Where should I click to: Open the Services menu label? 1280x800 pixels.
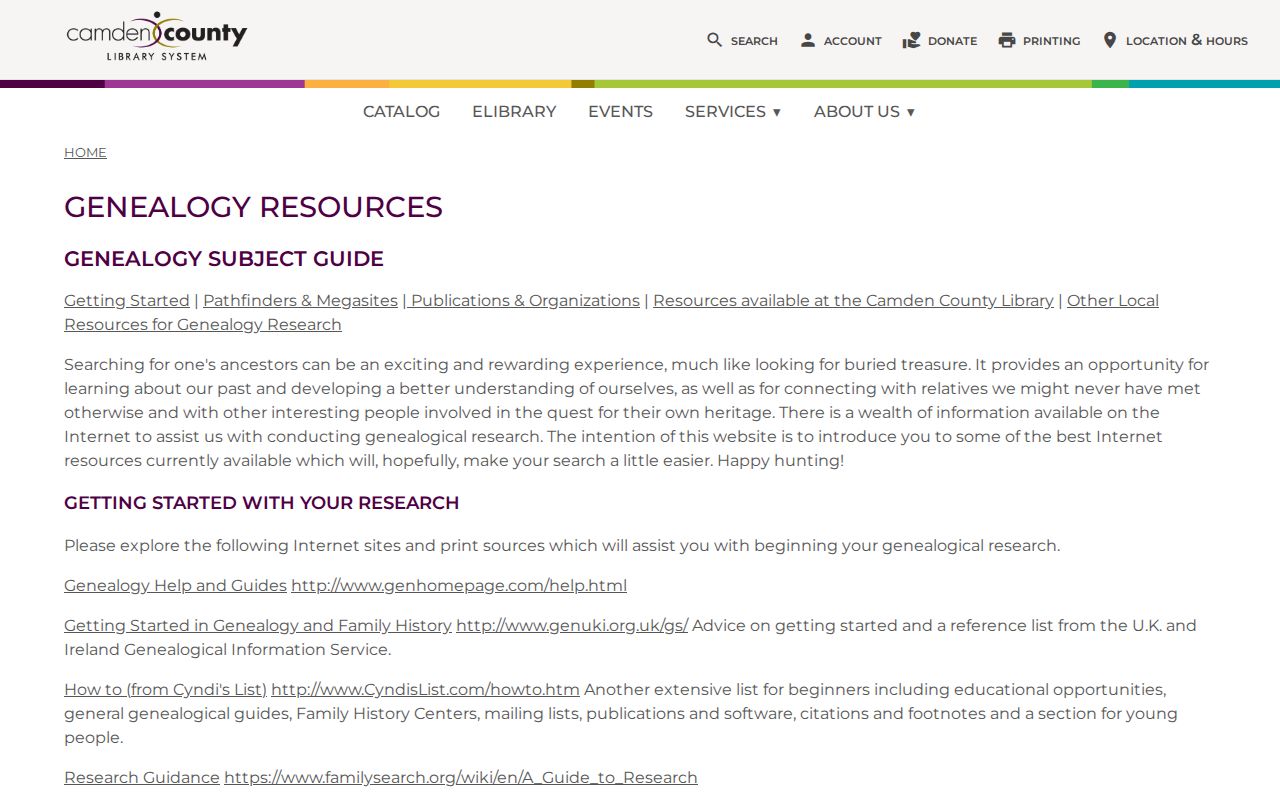(x=725, y=112)
